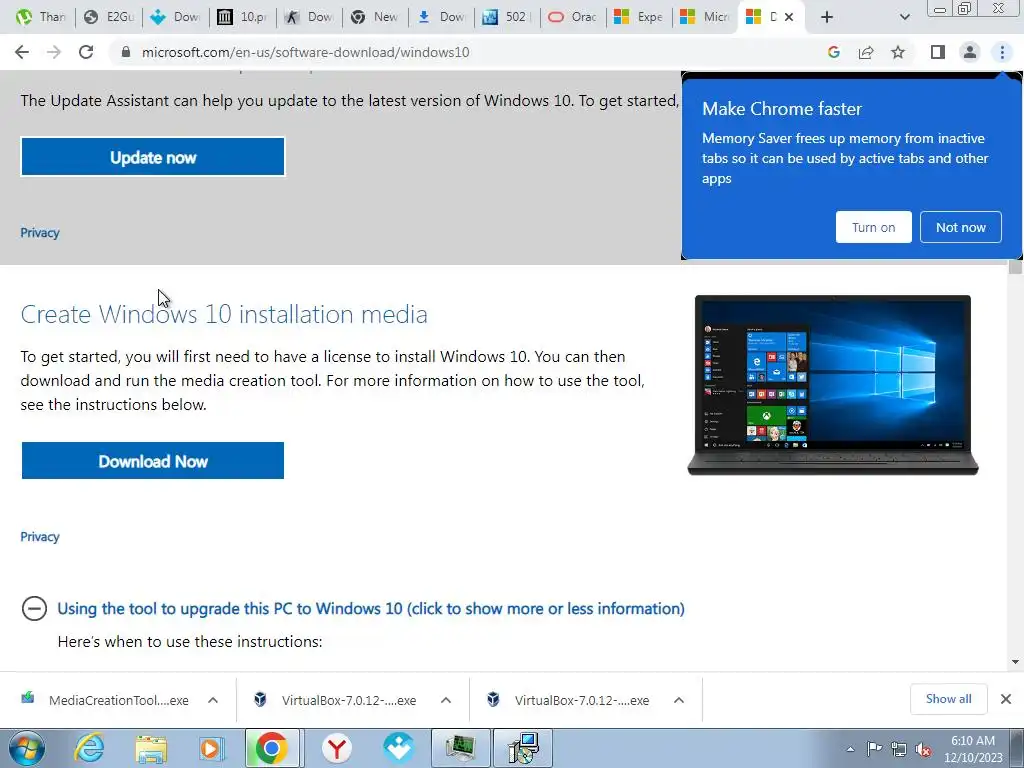The image size is (1024, 768).
Task: Close the downloads bar
Action: pyautogui.click(x=1006, y=699)
